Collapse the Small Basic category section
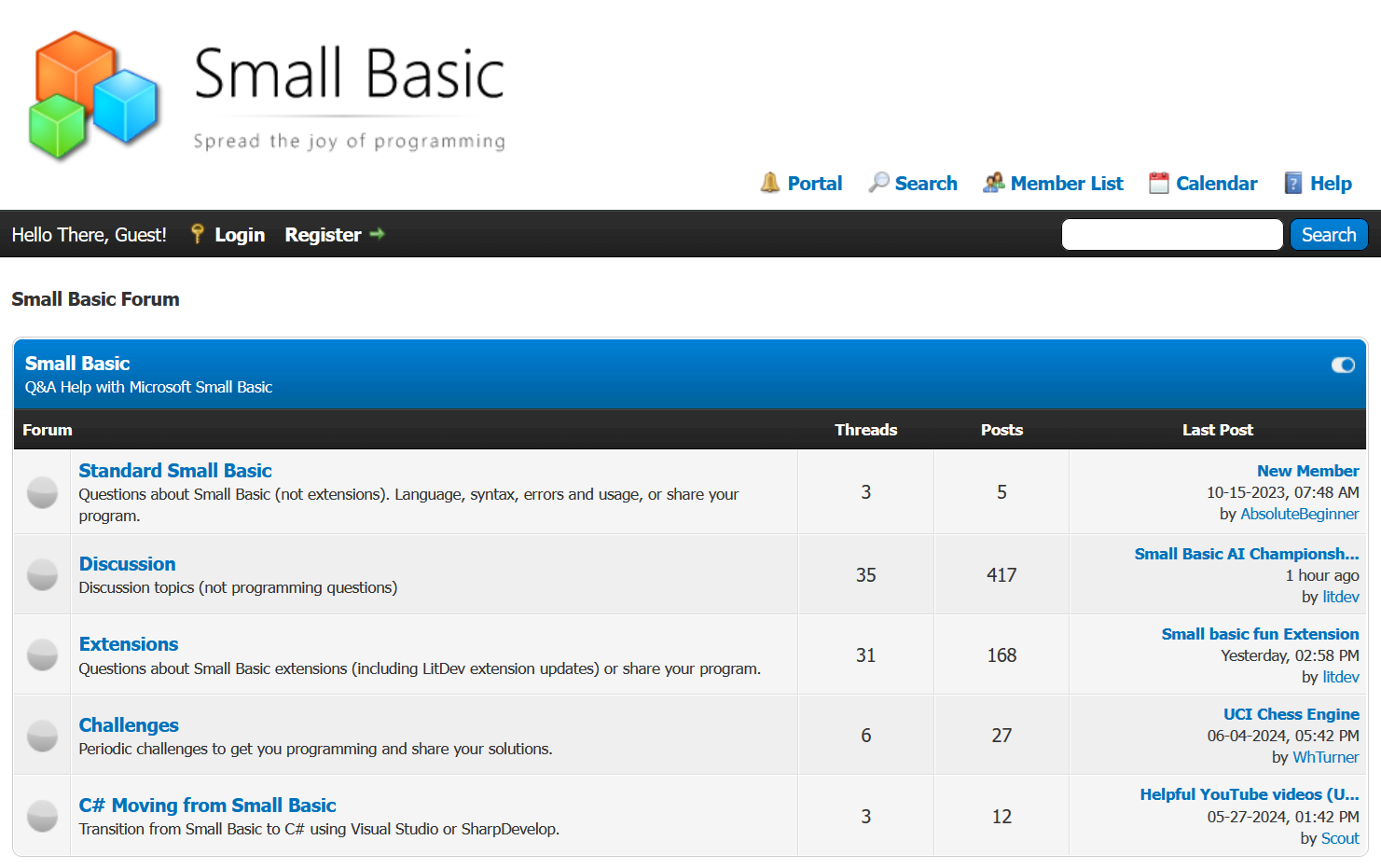This screenshot has height=868, width=1381. (x=1343, y=365)
